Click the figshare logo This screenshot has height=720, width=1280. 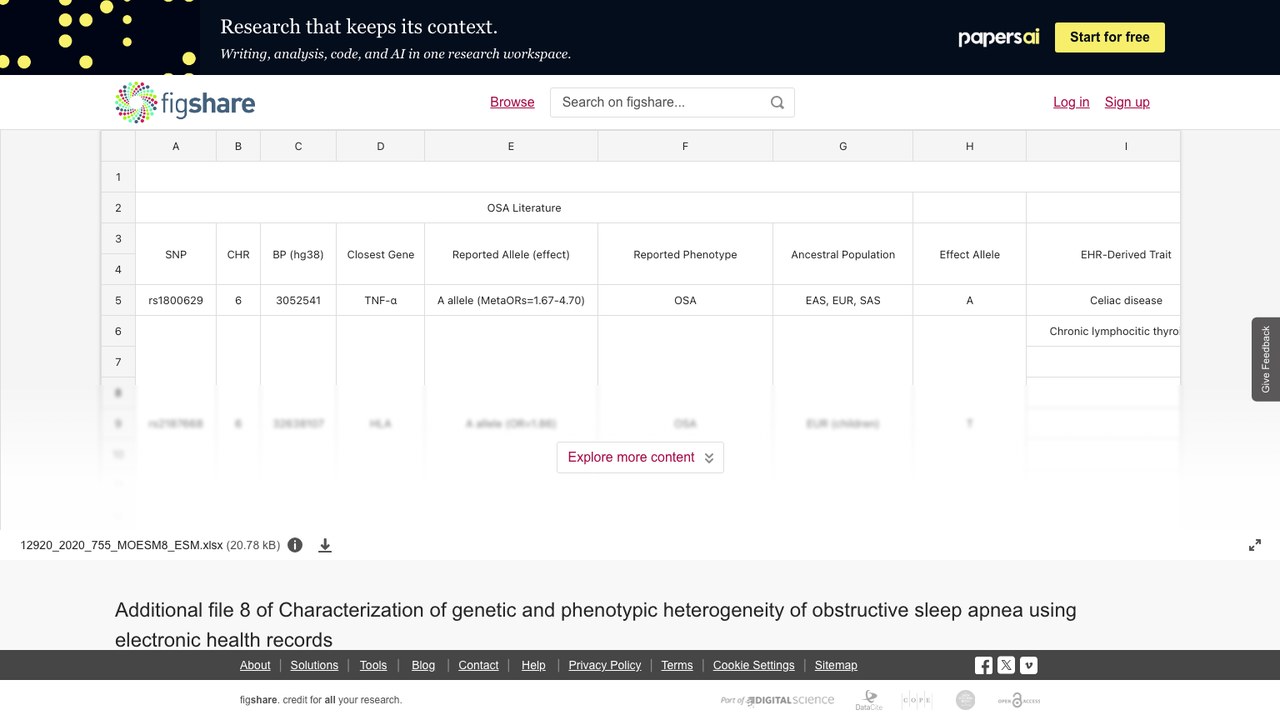(185, 102)
